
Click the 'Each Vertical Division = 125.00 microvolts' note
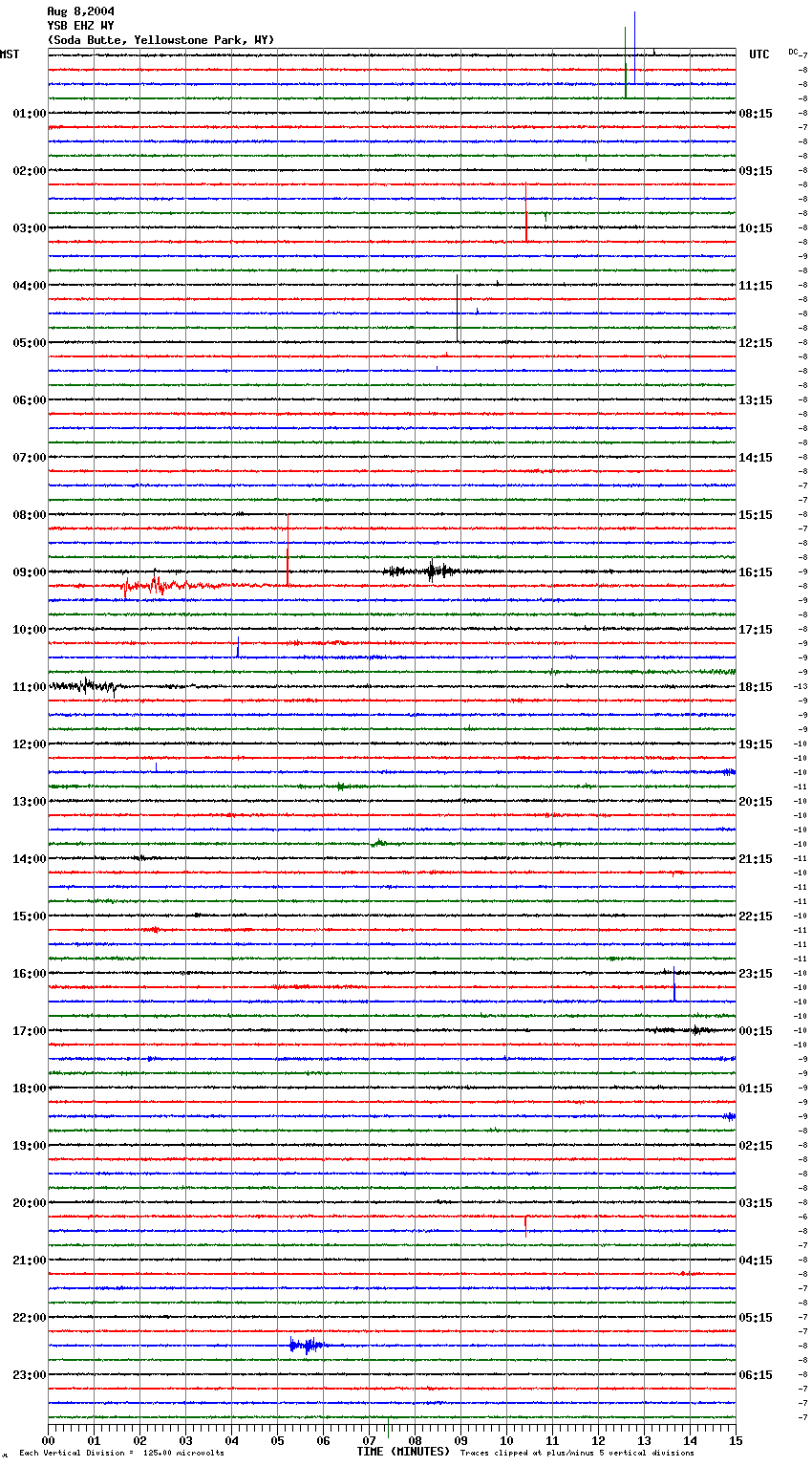[x=121, y=1453]
